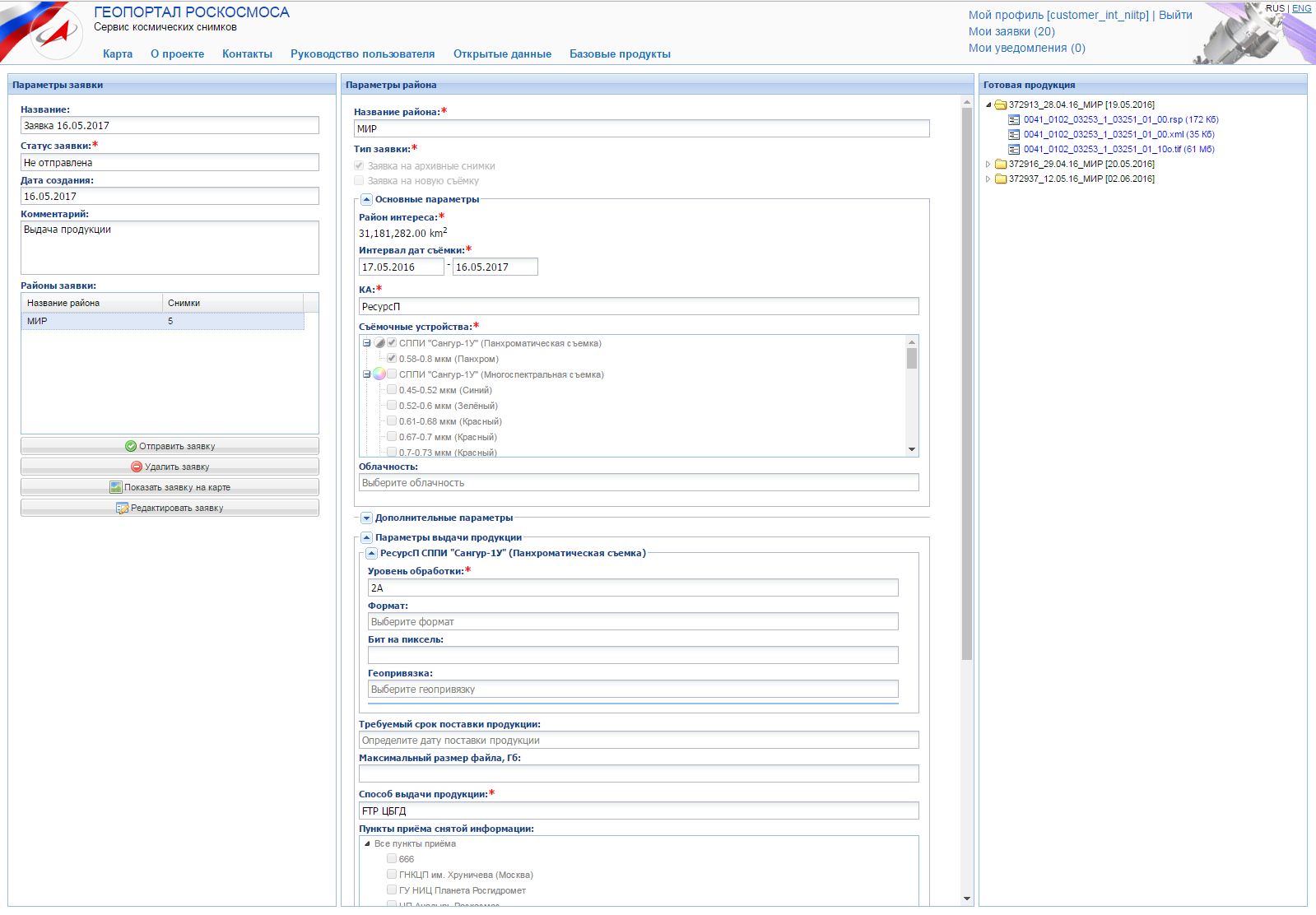Expand the Дополнительные параметры section

[366, 518]
